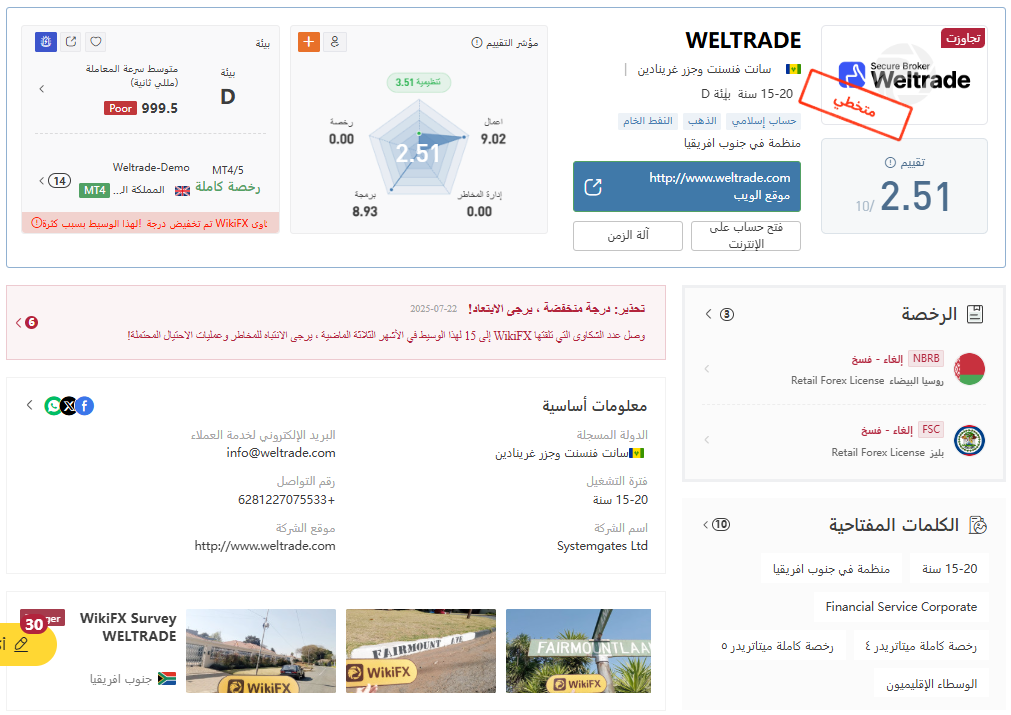The width and height of the screenshot is (1011, 715).
Task: Click the رخصة كاملة ميتاتريدر ٤ keyword
Action: (x=921, y=646)
